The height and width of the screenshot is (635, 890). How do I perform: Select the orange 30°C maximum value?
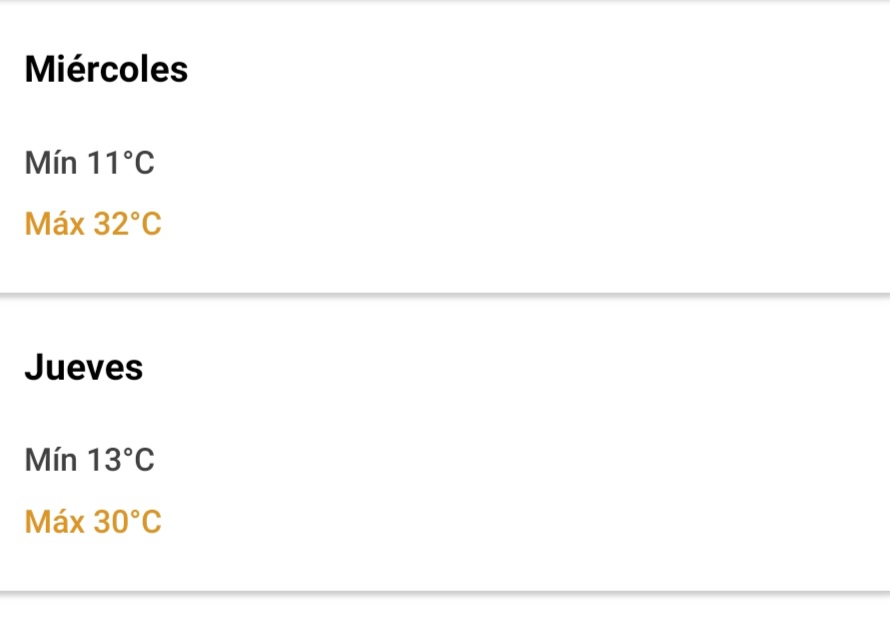point(127,522)
